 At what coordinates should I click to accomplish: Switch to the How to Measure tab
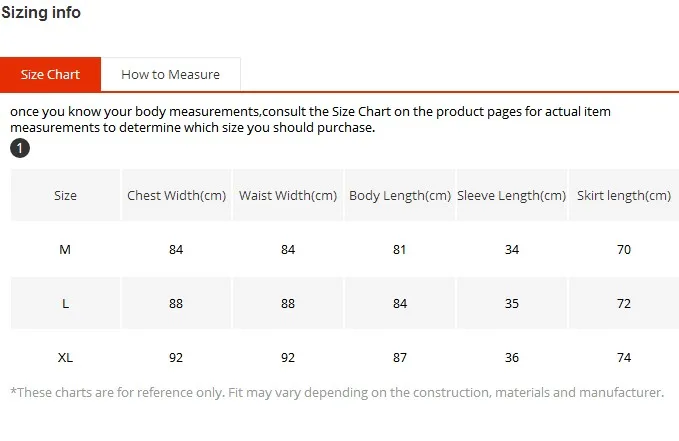pos(171,75)
